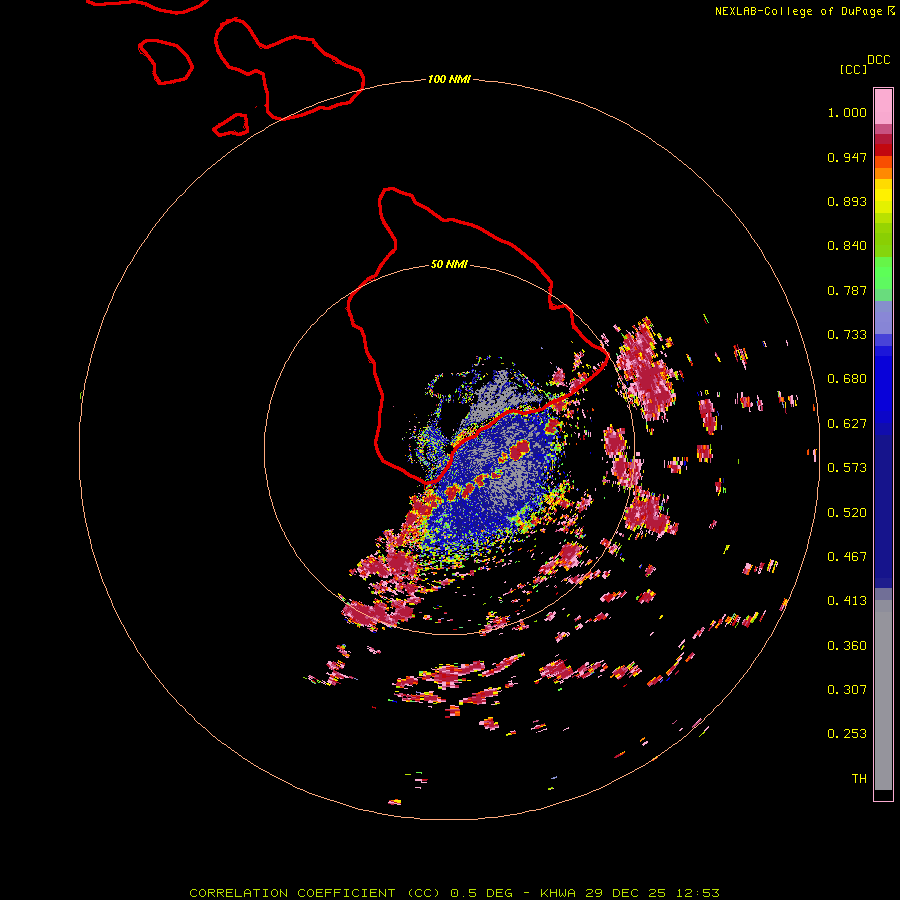The width and height of the screenshot is (900, 900).
Task: Select the 0.413 legend value
Action: [x=847, y=601]
